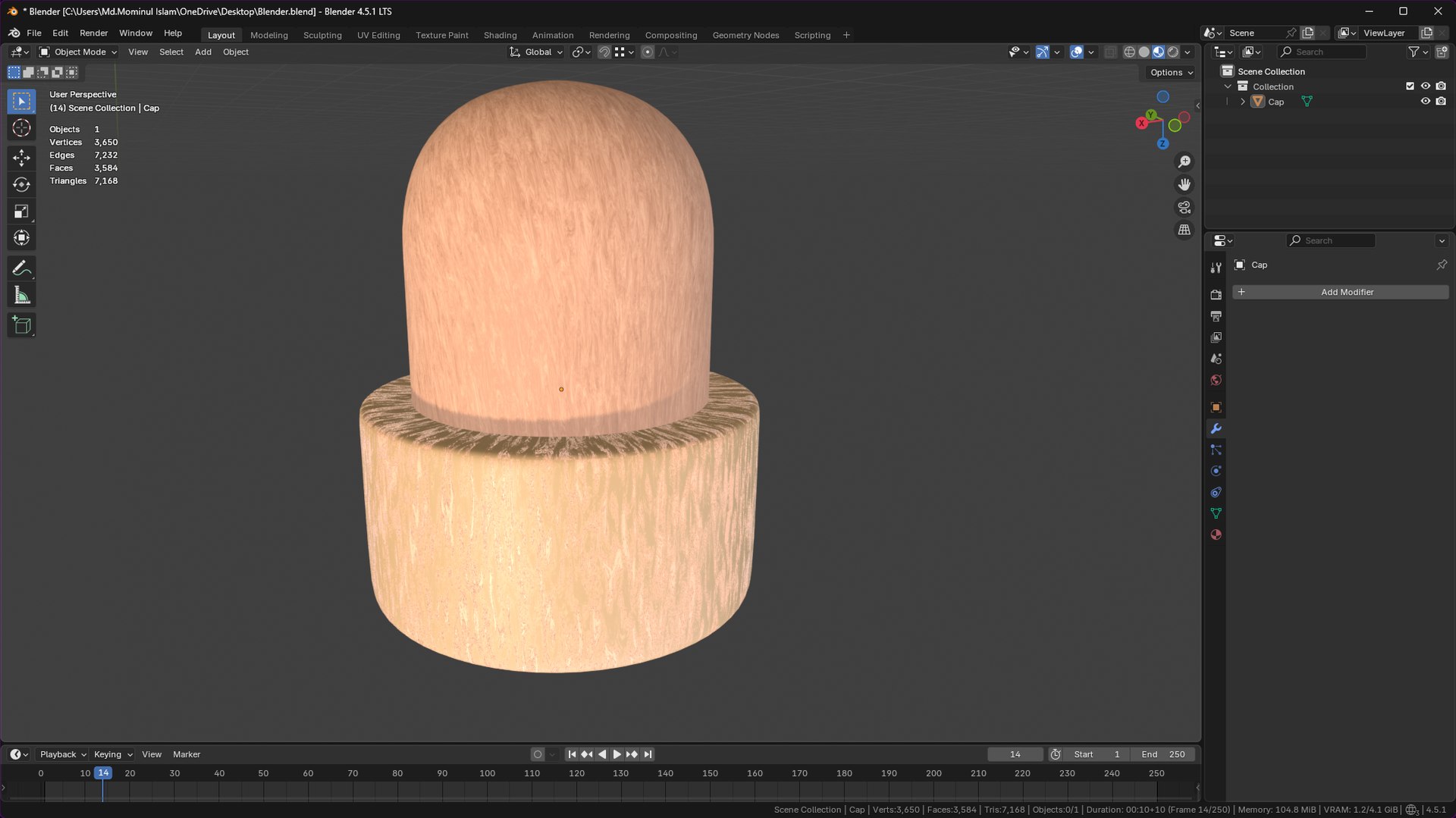This screenshot has width=1456, height=818.
Task: Activate the Select Box tool
Action: point(21,102)
